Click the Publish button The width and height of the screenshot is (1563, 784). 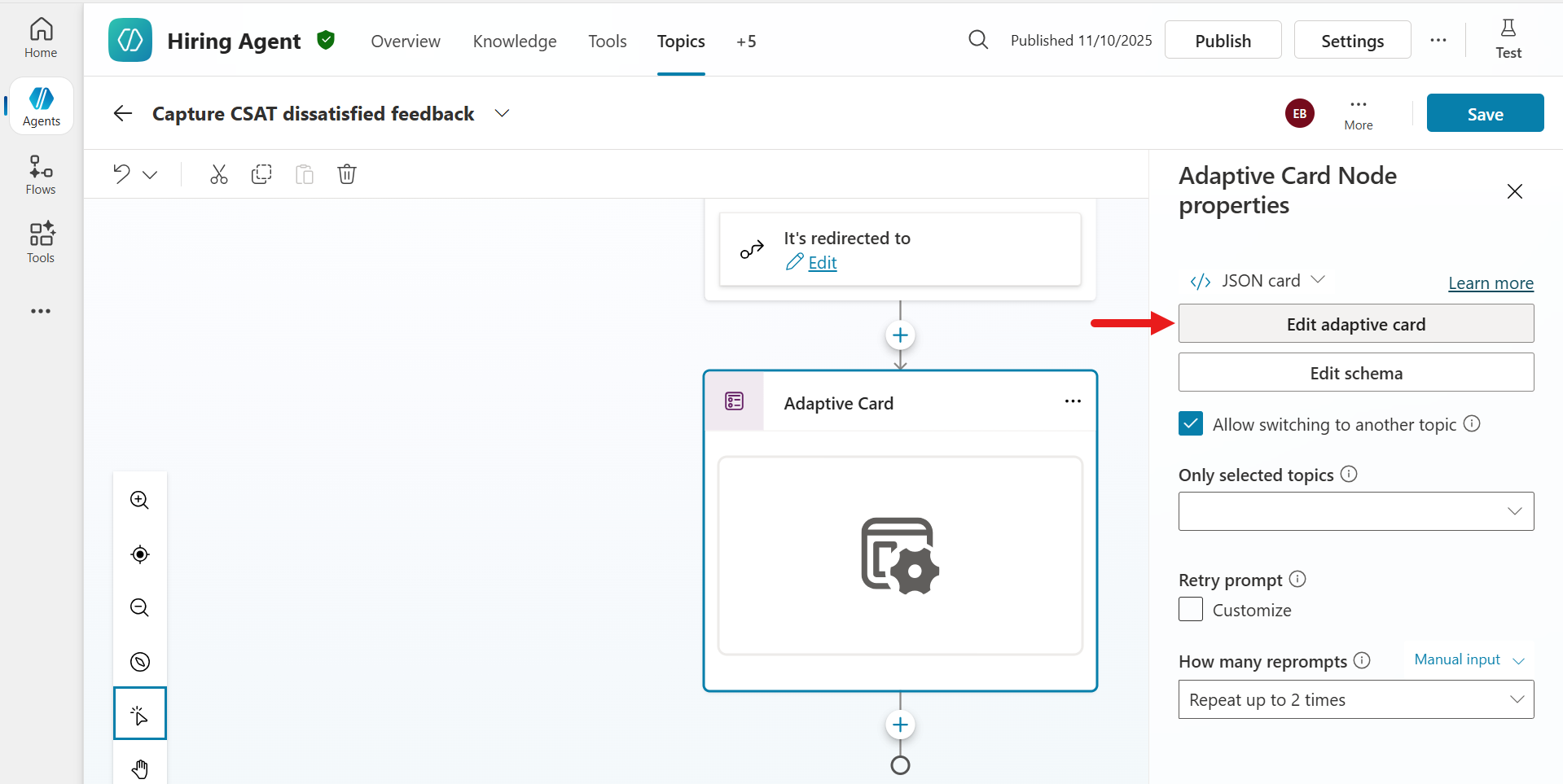pyautogui.click(x=1223, y=40)
